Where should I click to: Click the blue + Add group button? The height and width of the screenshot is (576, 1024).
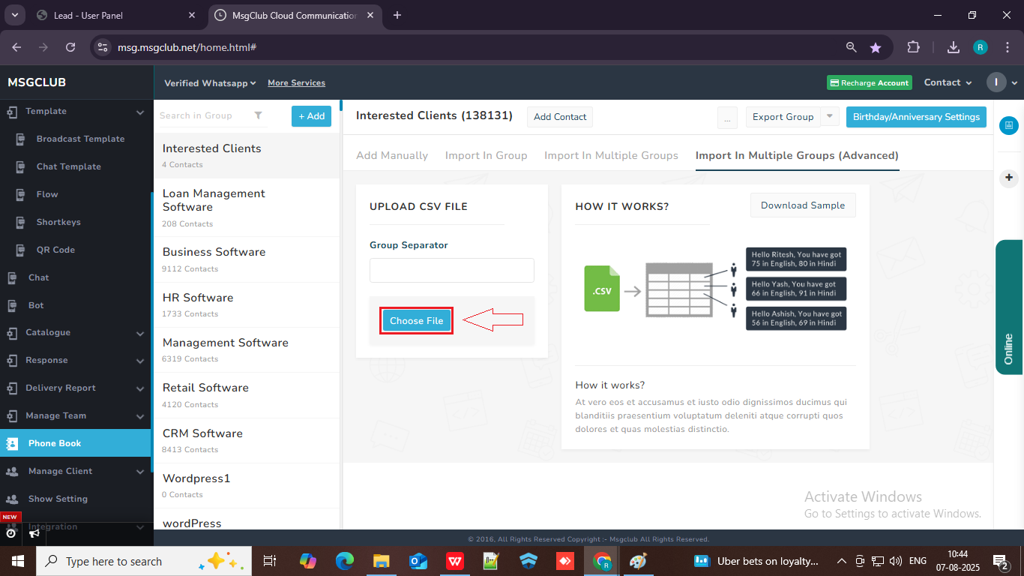coord(312,116)
